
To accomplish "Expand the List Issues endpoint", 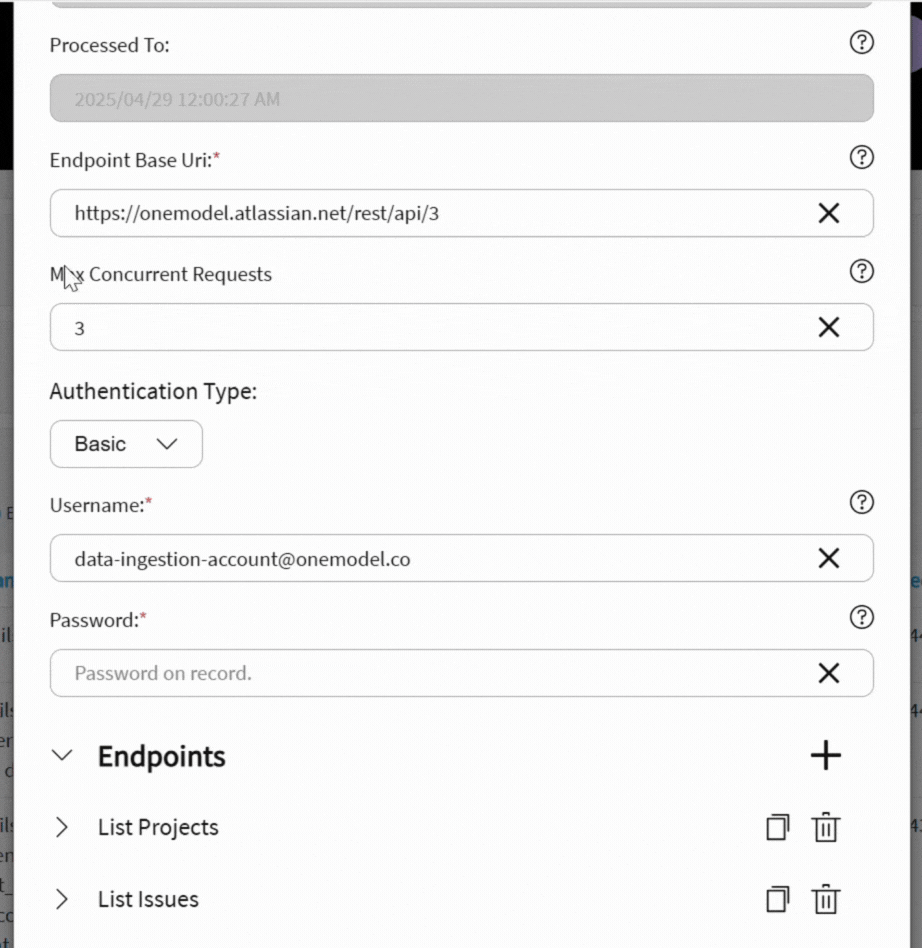I will 62,900.
